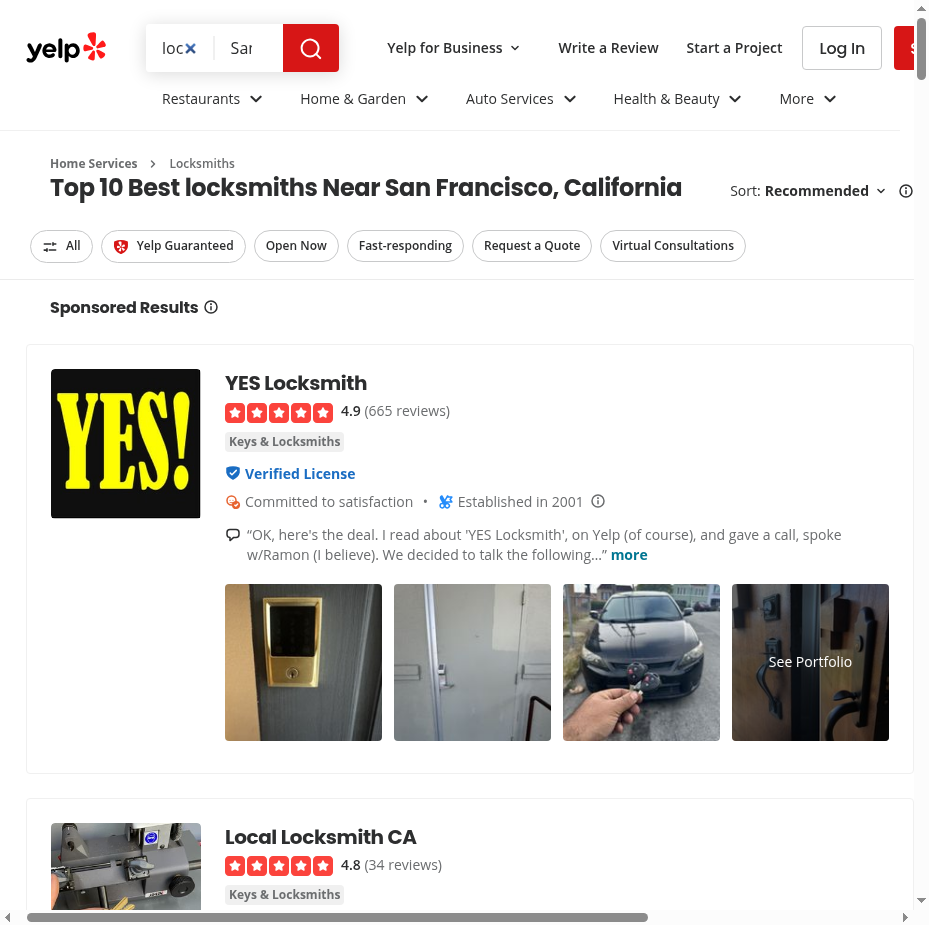Click the horizontal scrollbar at page bottom
This screenshot has height=925, width=929.
pos(338,917)
